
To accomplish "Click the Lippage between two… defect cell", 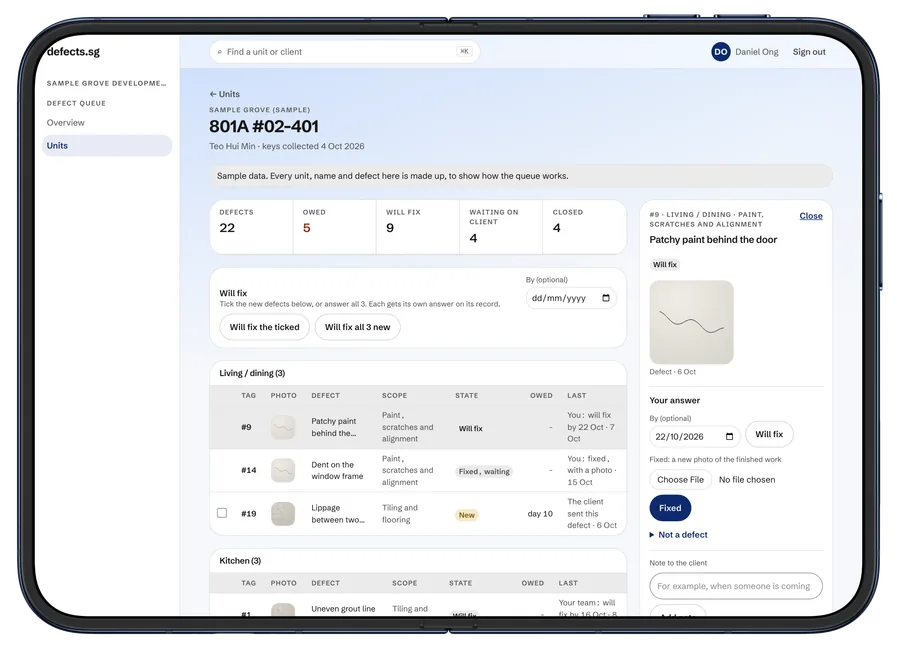I will [x=338, y=514].
